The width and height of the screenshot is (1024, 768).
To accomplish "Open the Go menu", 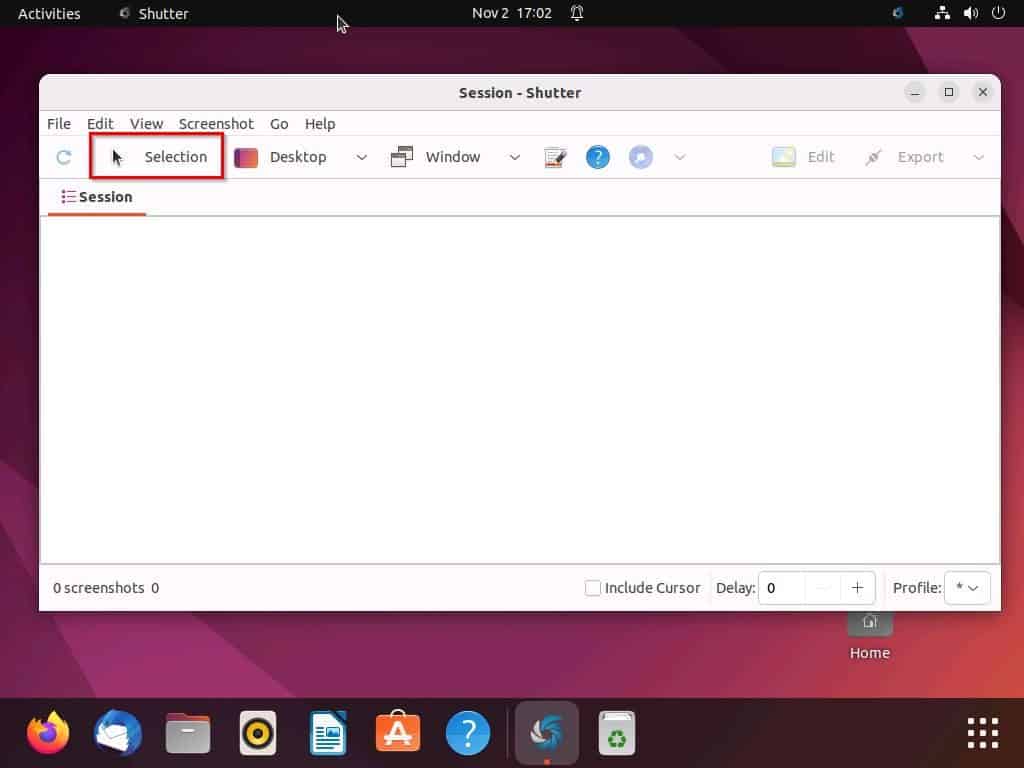I will [279, 124].
